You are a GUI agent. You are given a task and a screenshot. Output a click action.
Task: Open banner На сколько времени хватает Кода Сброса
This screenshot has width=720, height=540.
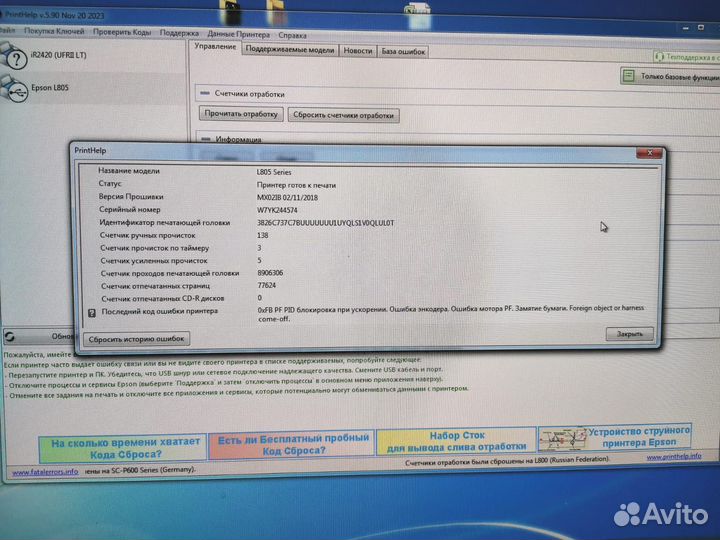pyautogui.click(x=124, y=448)
